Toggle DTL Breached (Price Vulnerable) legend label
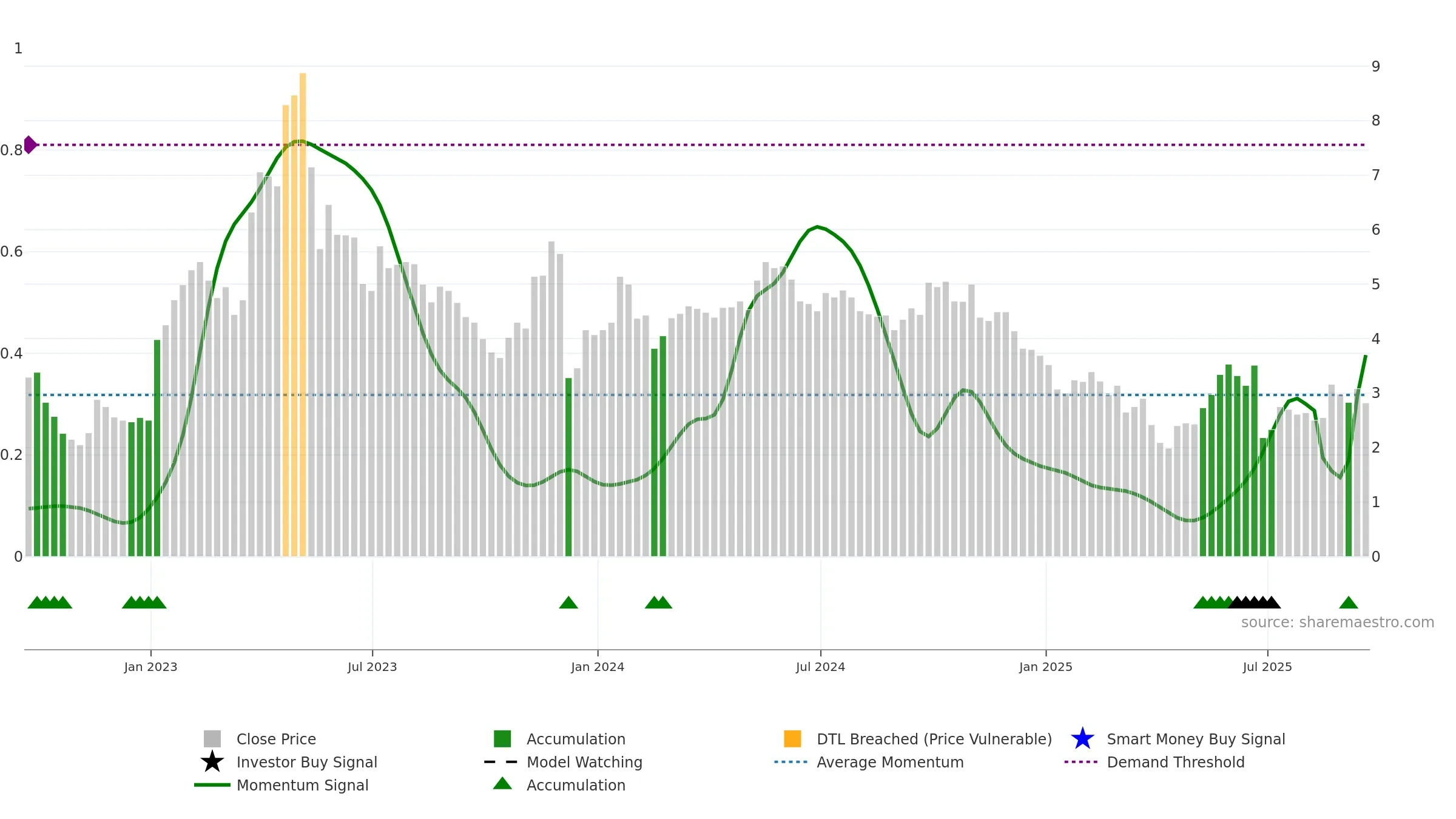This screenshot has width=1456, height=819. click(934, 739)
